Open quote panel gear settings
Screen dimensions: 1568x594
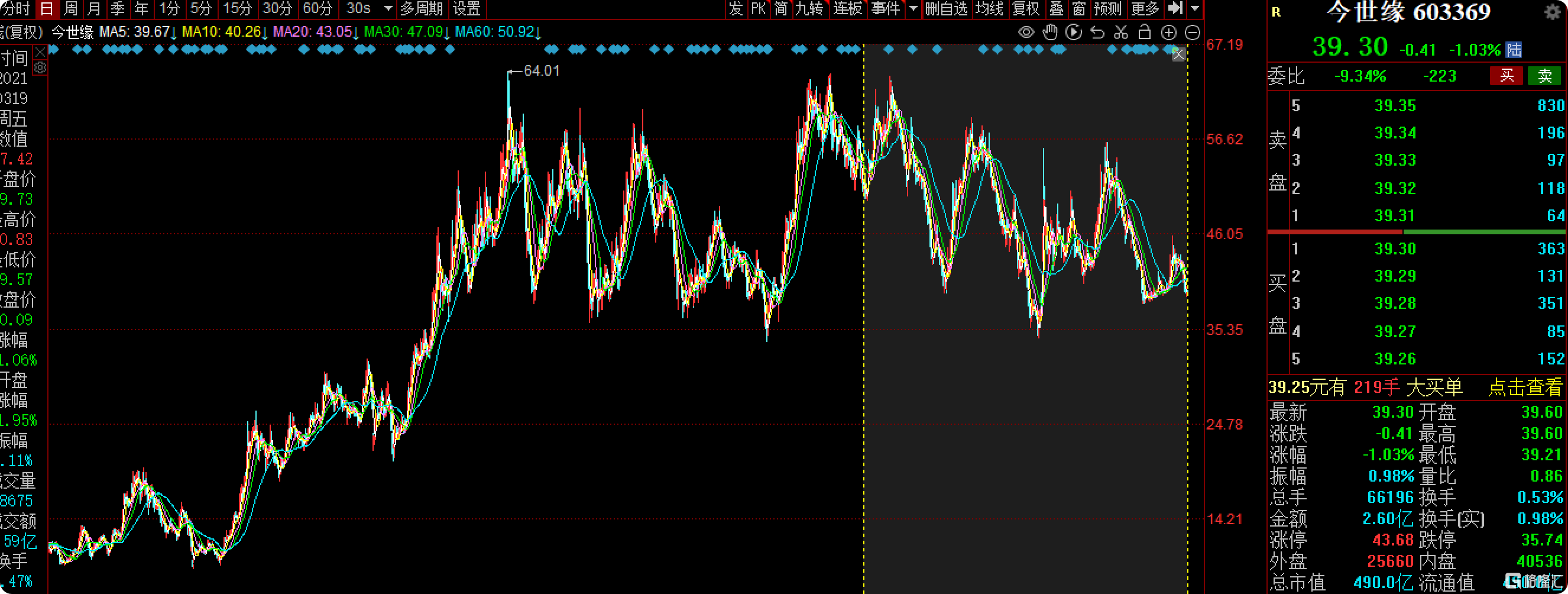coord(1553,12)
